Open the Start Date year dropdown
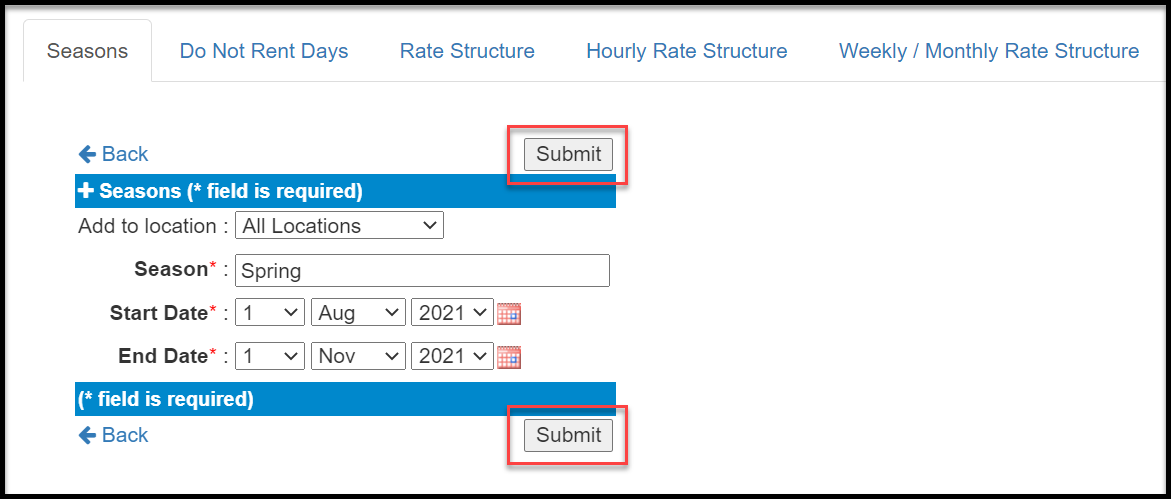 click(453, 313)
